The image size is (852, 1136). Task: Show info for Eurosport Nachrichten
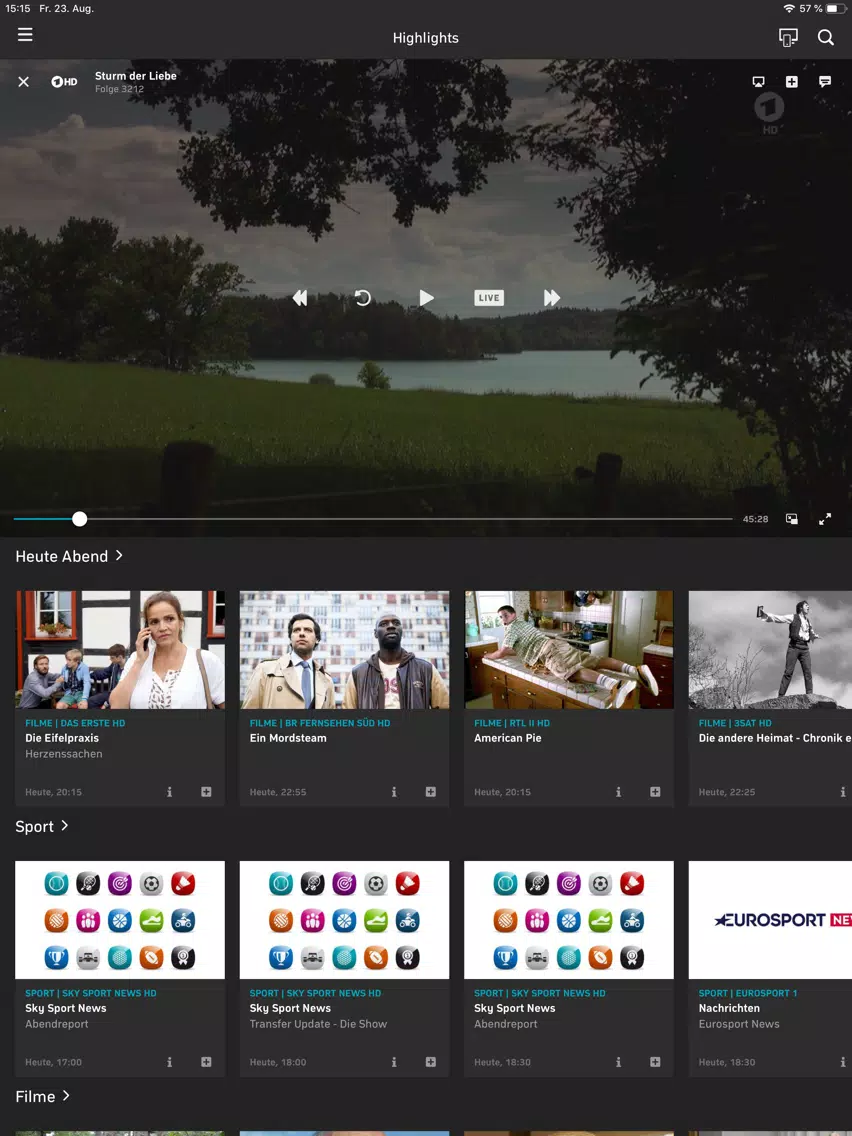pos(843,1062)
